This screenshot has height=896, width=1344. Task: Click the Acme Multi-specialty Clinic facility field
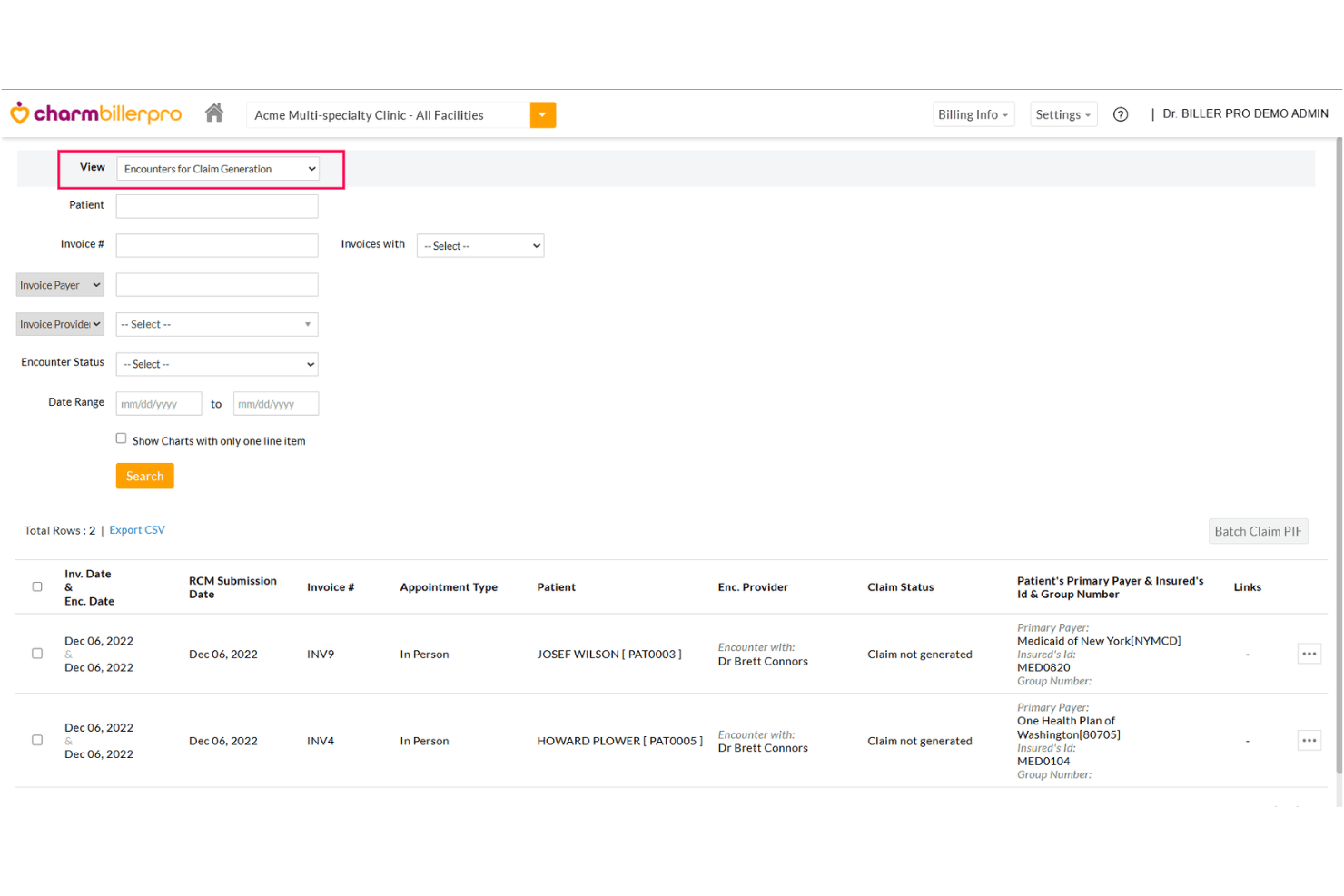coord(388,115)
